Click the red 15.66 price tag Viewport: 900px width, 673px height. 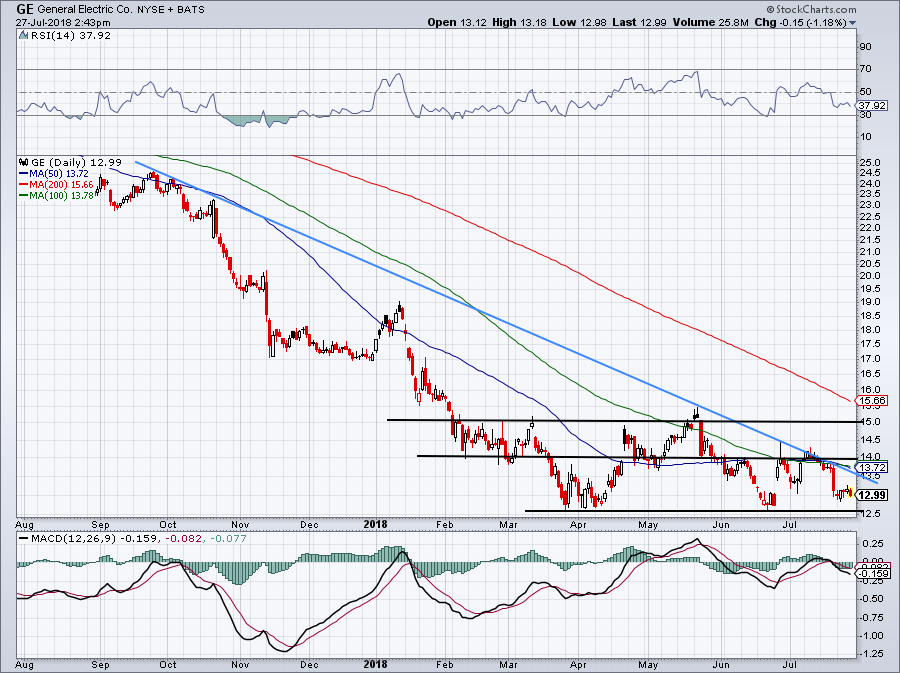tap(872, 401)
